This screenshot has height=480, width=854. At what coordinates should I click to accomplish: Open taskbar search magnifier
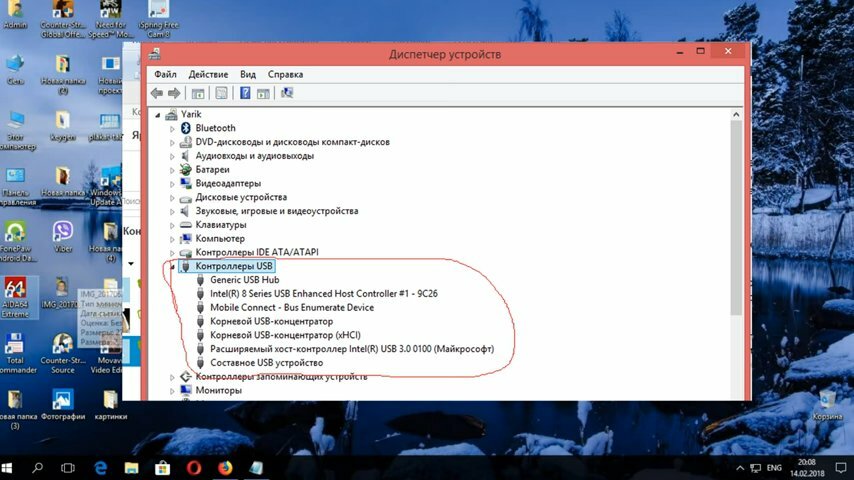click(x=38, y=468)
